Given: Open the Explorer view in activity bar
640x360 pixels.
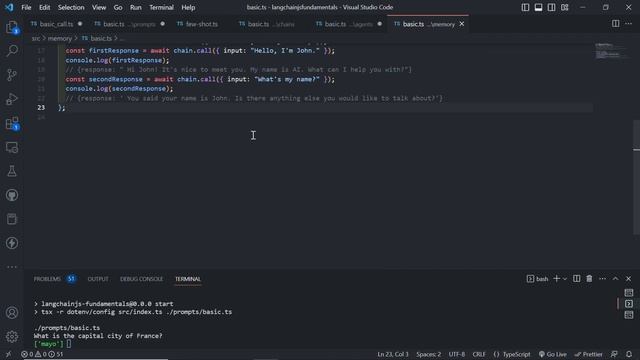Looking at the screenshot, I should (12, 28).
